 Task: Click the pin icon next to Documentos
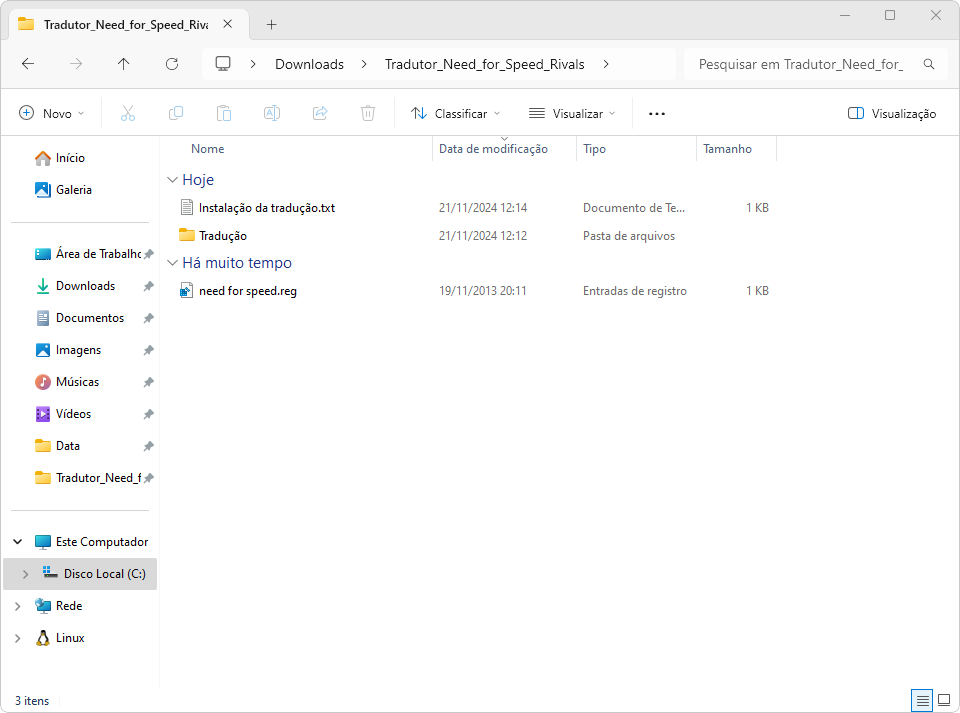pyautogui.click(x=148, y=318)
